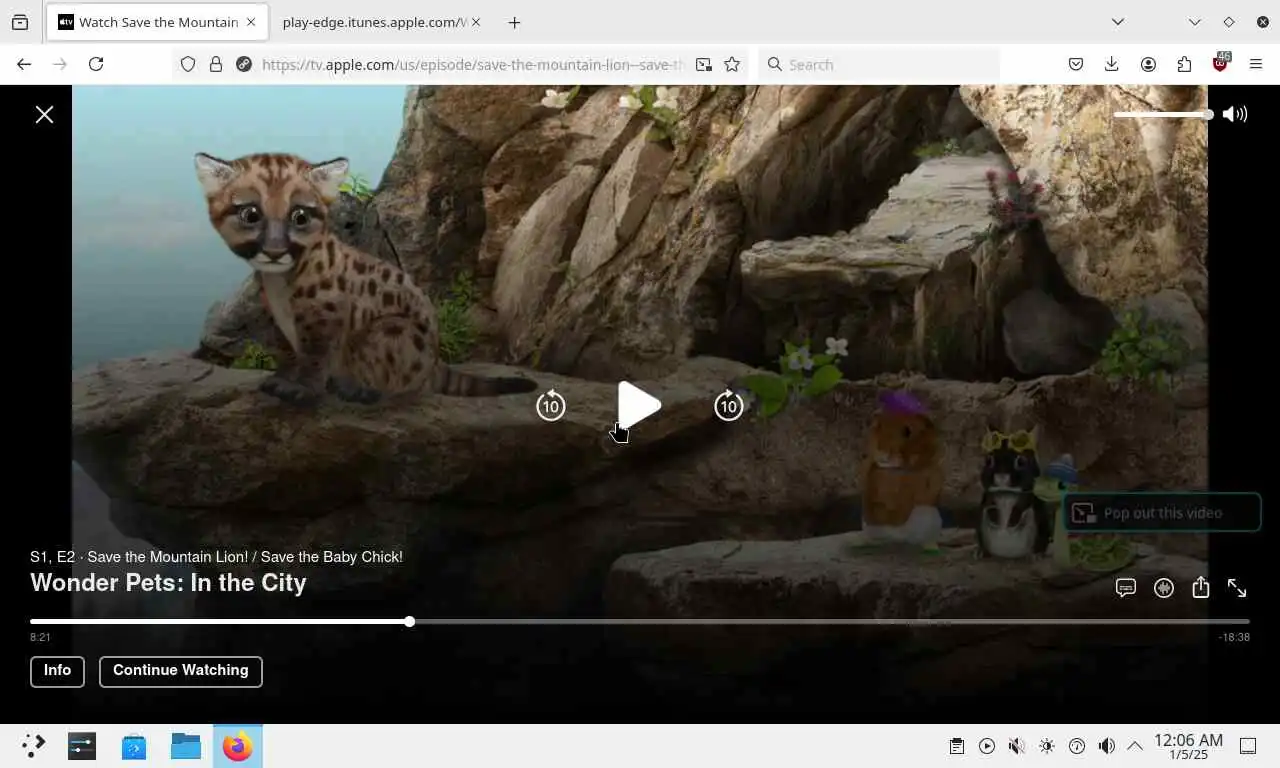Screen dimensions: 1280x768
Task: Click the window keep-below chevron in titlebar
Action: (1195, 22)
